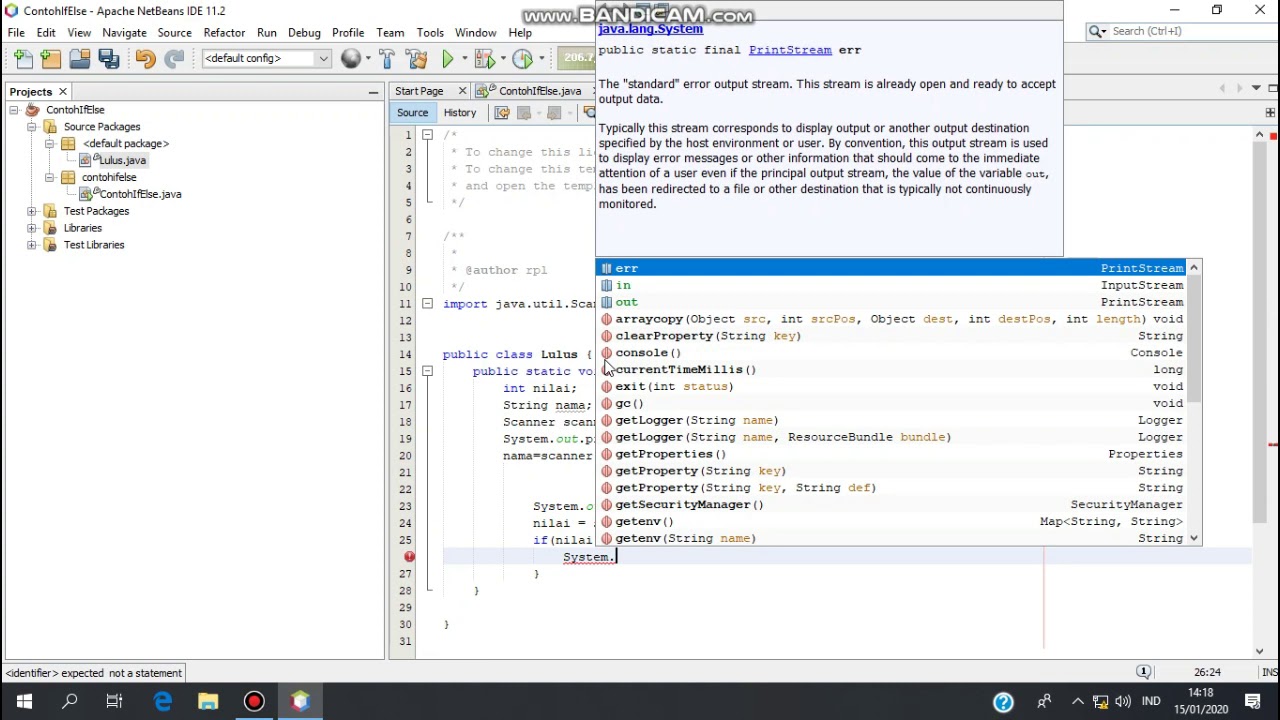Viewport: 1280px width, 720px height.
Task: Open Microsoft Edge from taskbar
Action: [162, 702]
